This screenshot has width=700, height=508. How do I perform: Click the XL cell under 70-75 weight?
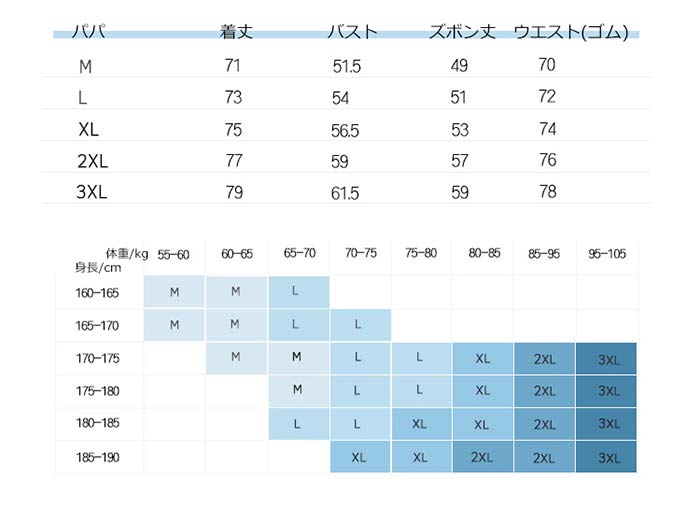pos(359,457)
